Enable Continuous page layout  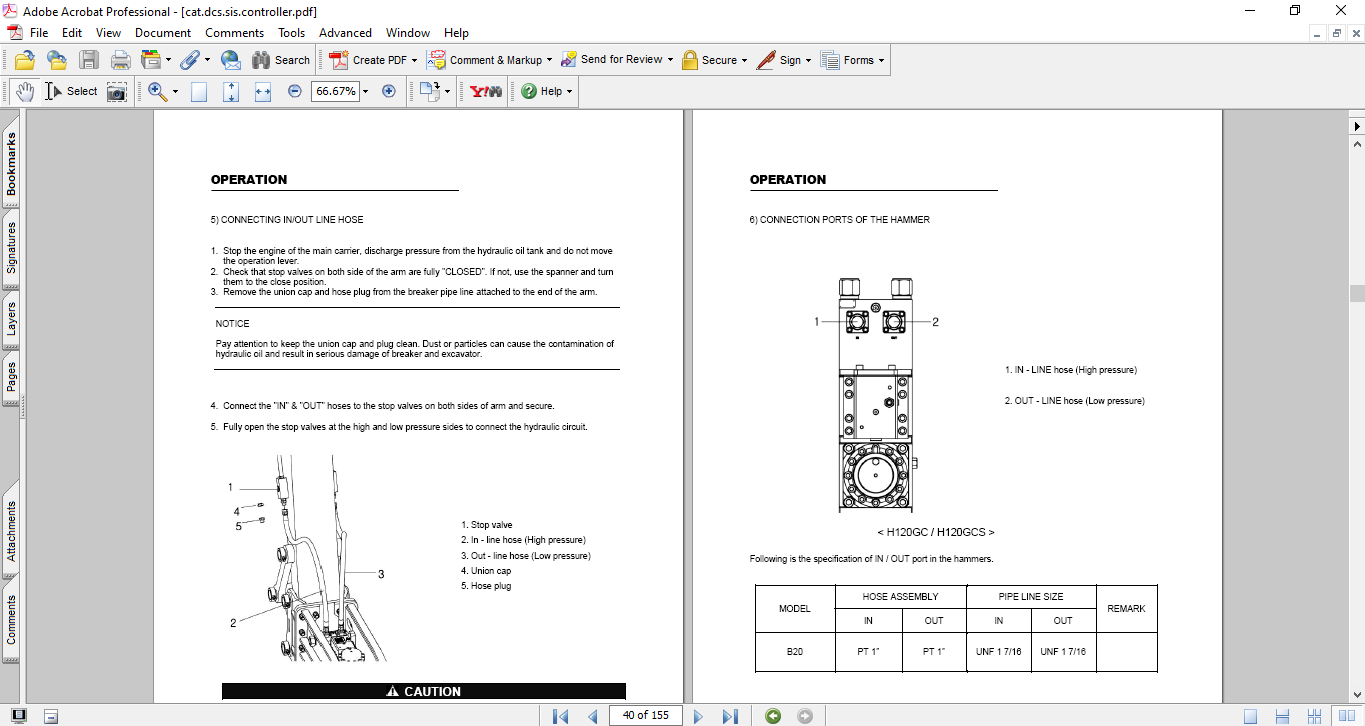pyautogui.click(x=1283, y=716)
